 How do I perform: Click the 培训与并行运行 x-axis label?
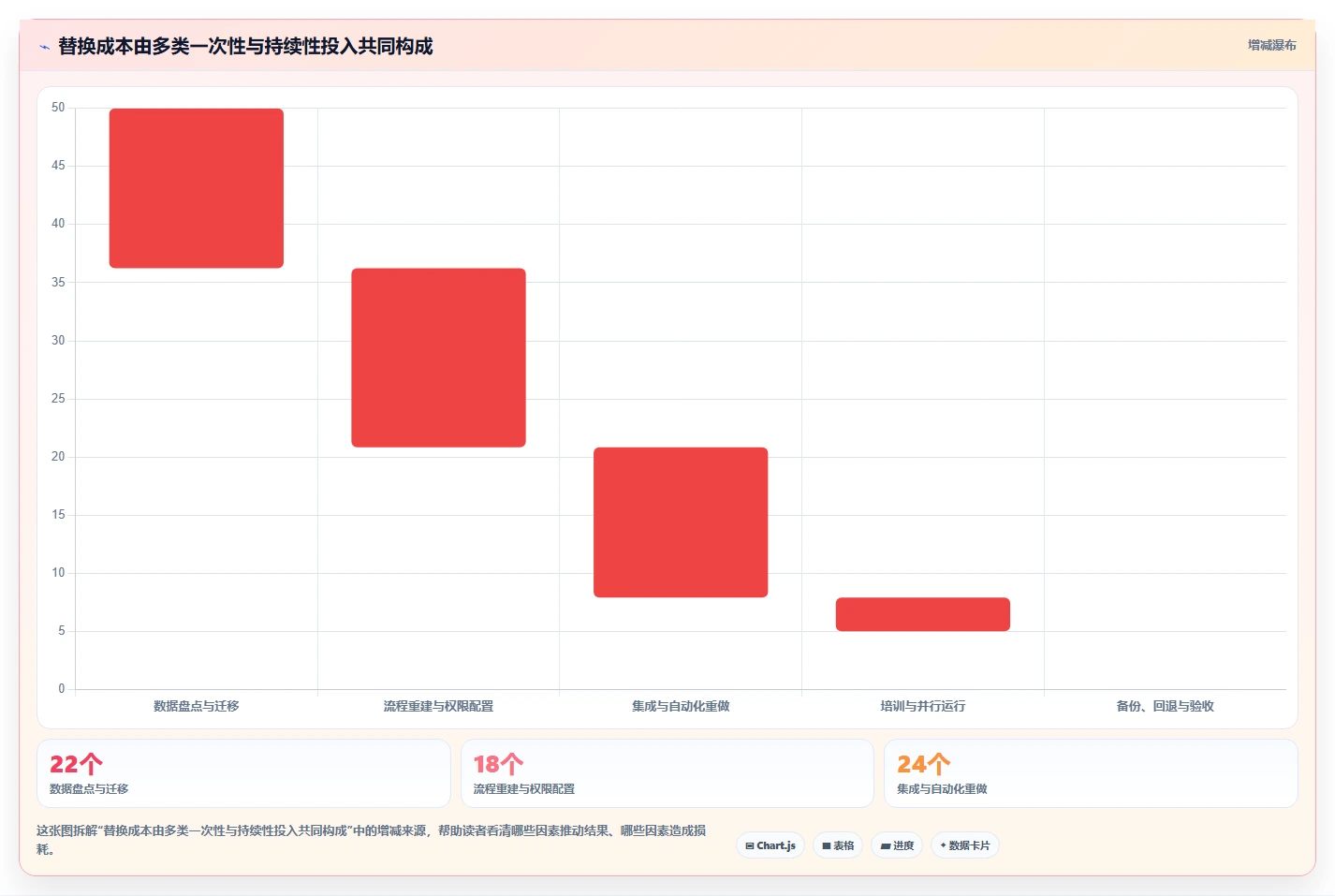point(923,706)
